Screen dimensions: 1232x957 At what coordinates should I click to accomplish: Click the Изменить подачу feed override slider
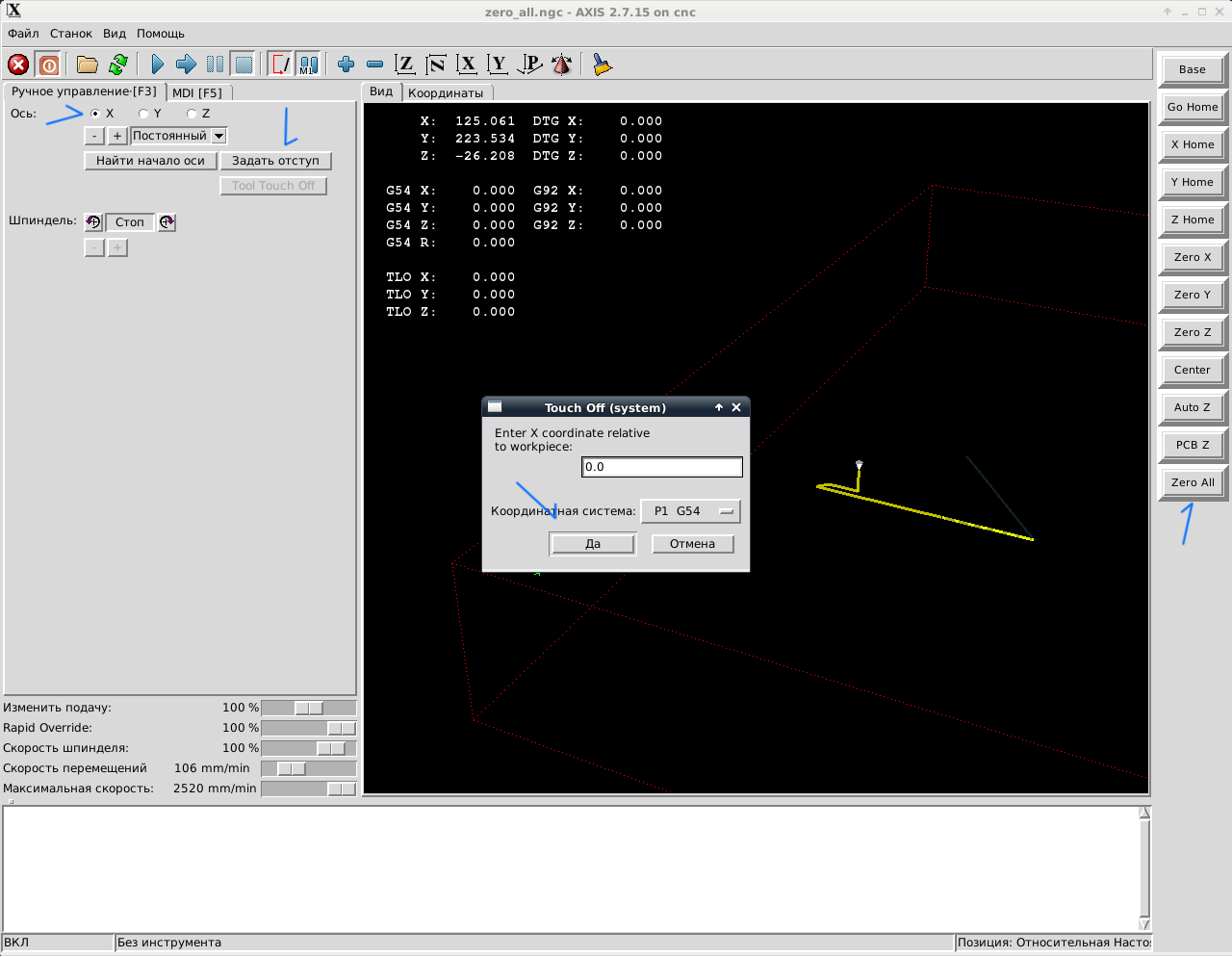coord(308,708)
